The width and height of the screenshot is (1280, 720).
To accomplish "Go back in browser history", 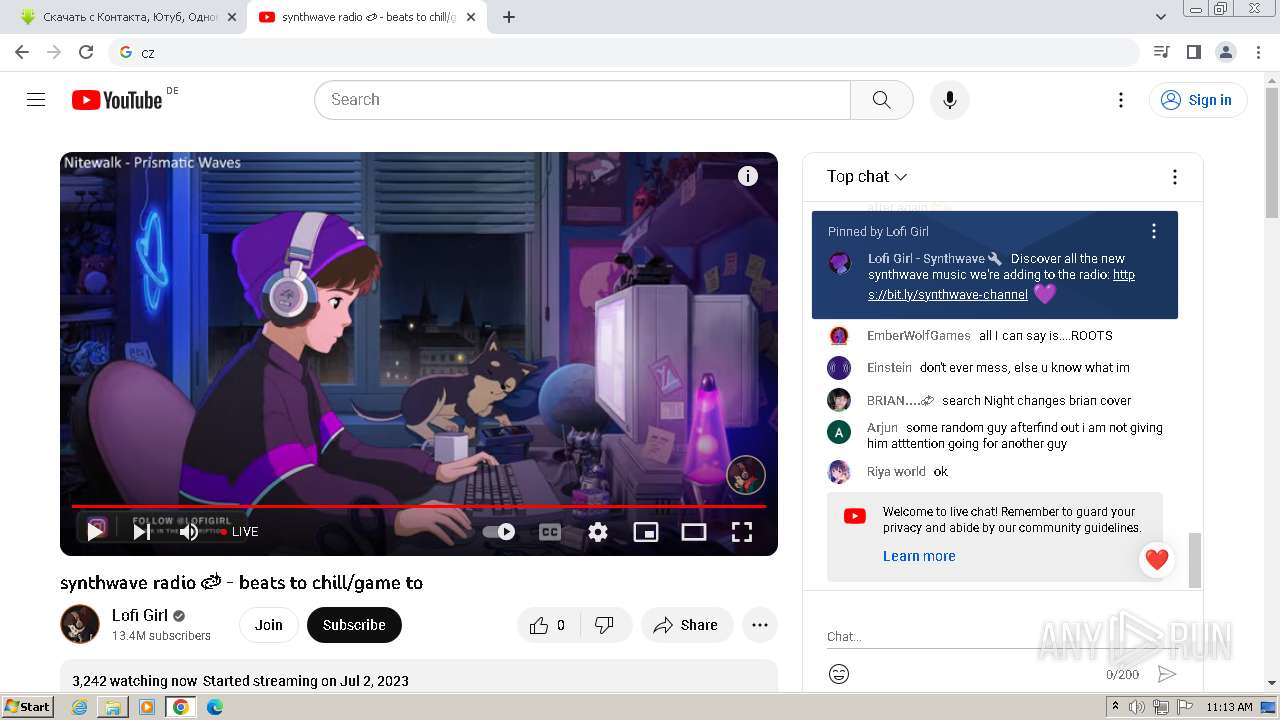I will pos(22,52).
